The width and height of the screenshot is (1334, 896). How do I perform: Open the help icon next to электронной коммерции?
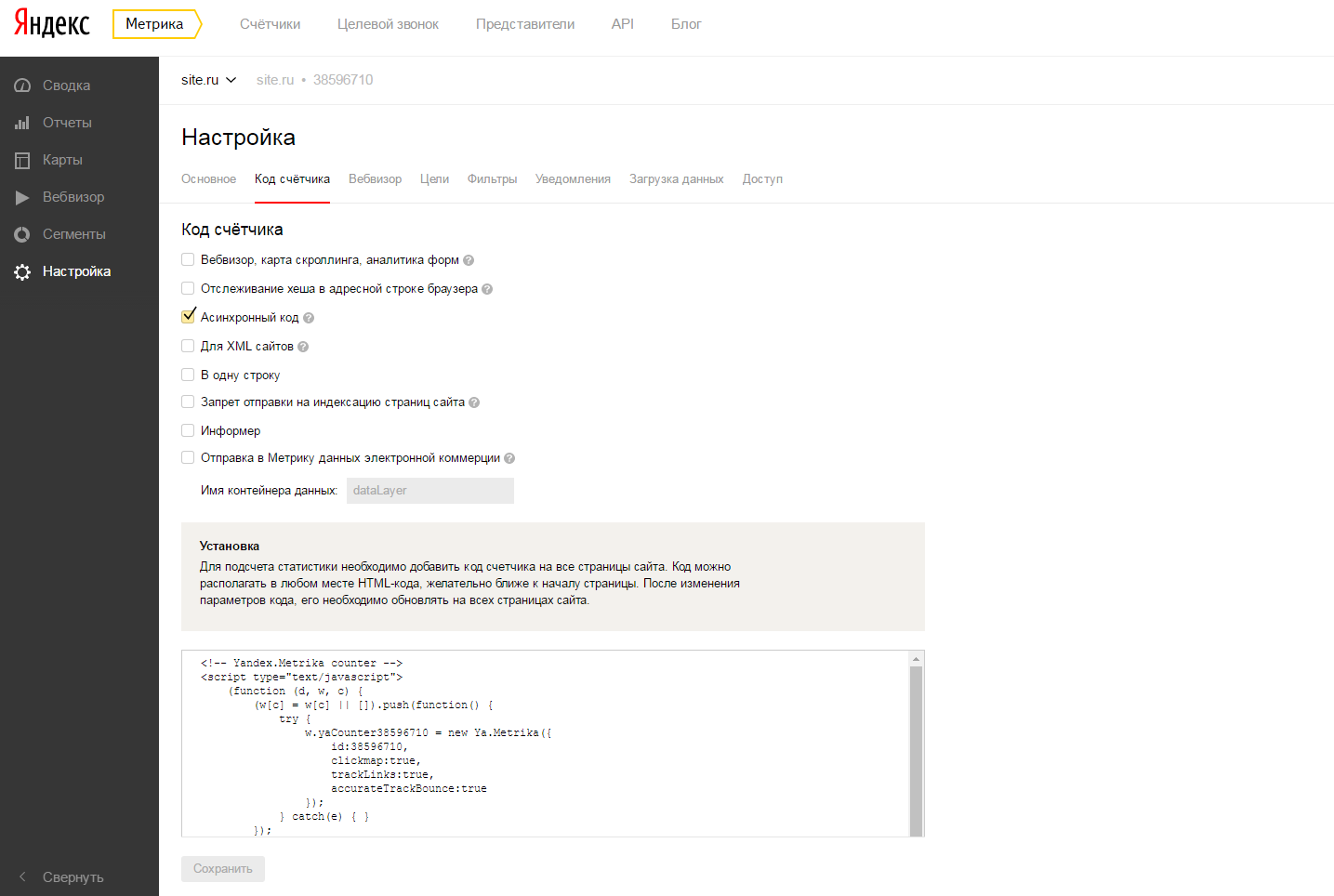[x=509, y=458]
